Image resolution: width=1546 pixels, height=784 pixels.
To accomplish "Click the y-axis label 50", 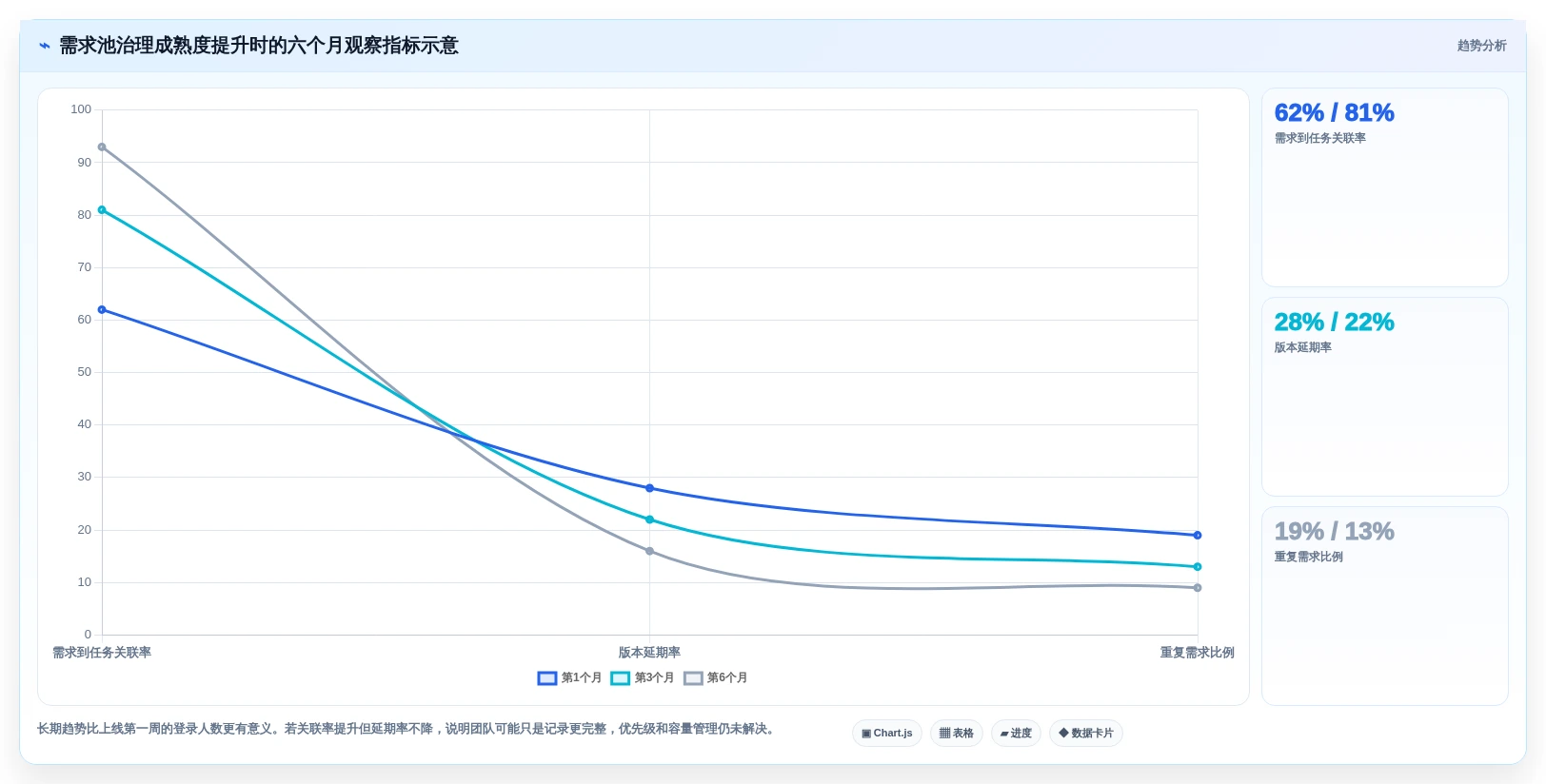I will 85,372.
